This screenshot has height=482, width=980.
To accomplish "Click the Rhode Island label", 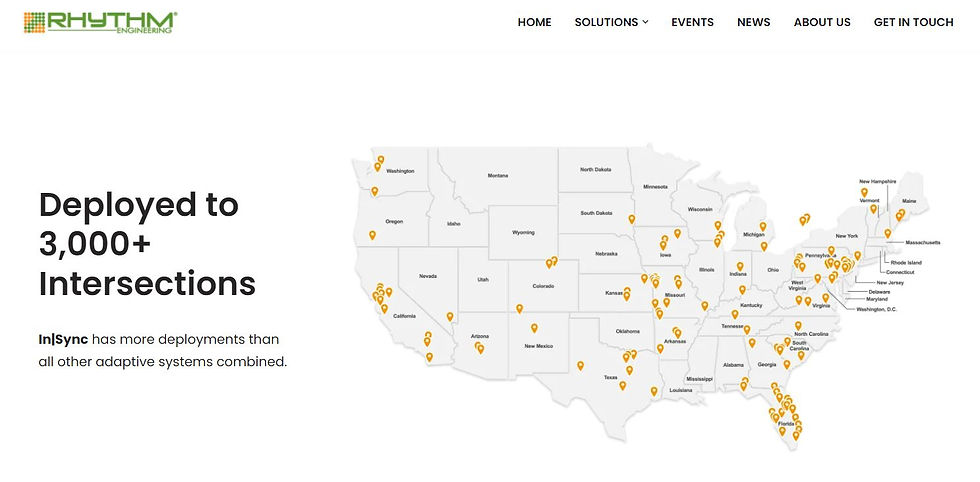I will coord(906,263).
